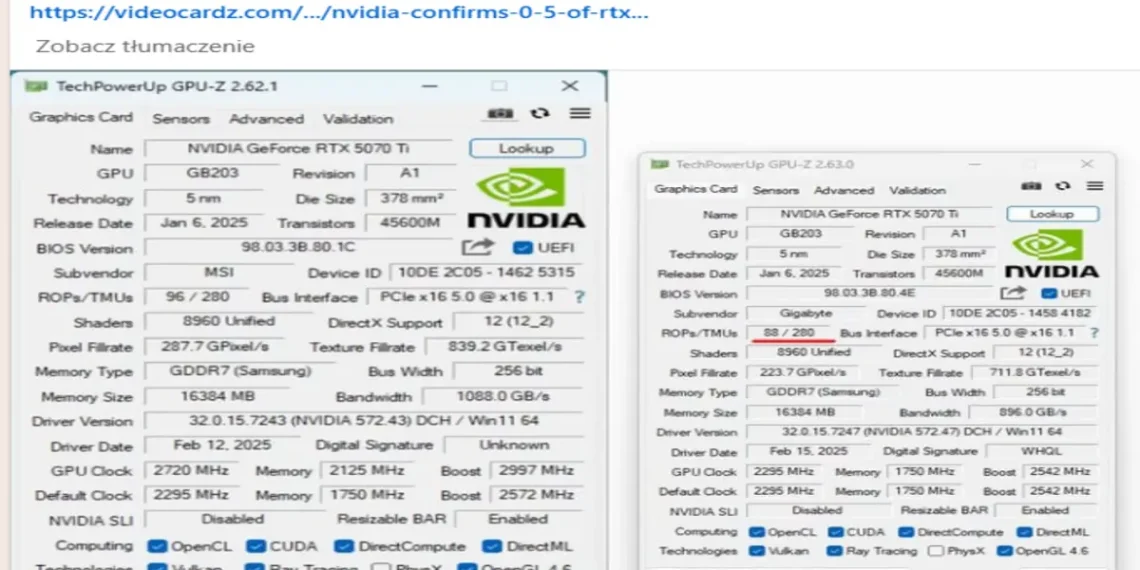This screenshot has height=570, width=1140.
Task: Click Driver Date Feb 12, 2025
Action: point(222,444)
